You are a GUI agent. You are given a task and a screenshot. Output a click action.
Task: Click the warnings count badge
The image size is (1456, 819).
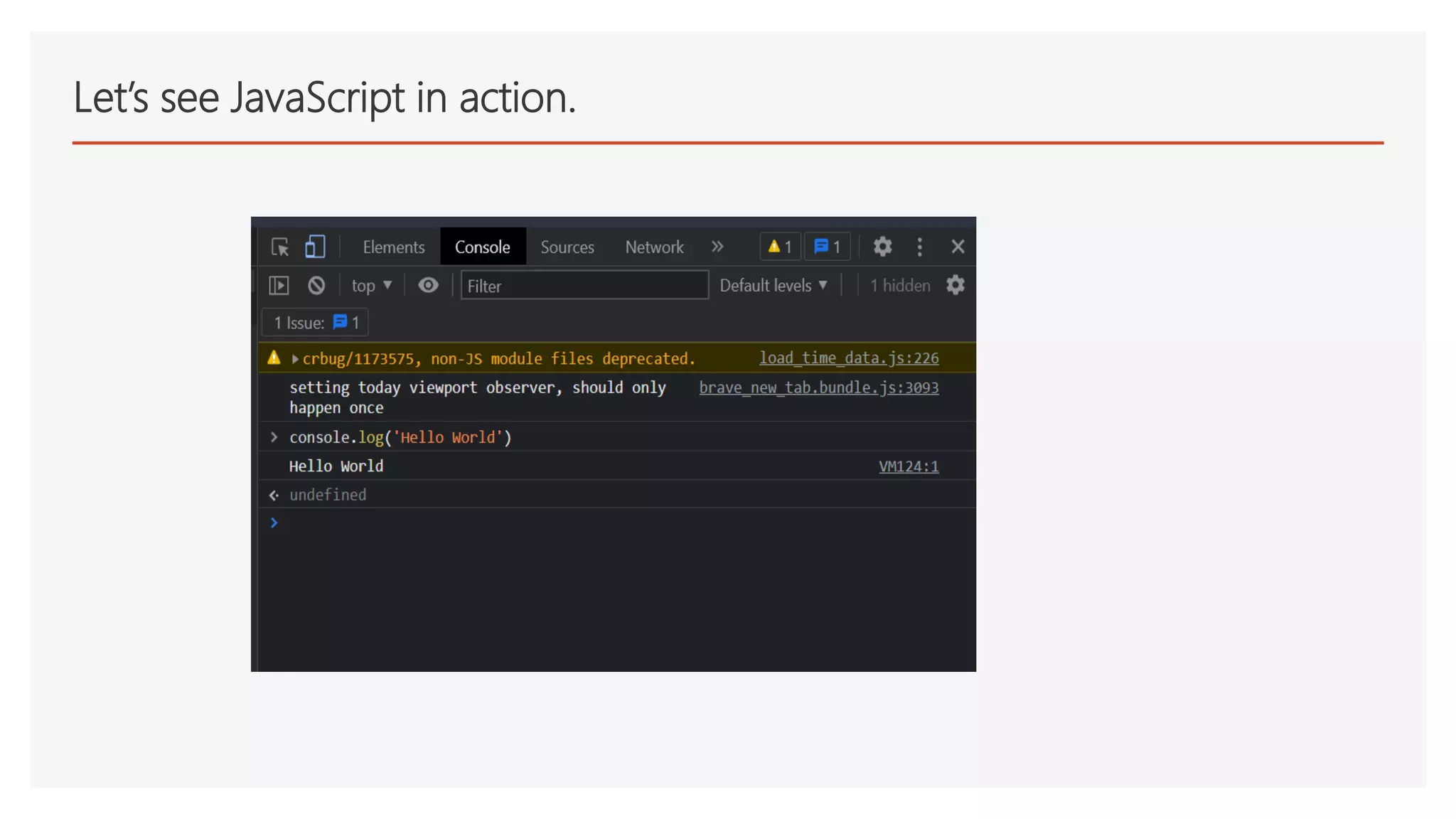click(781, 247)
